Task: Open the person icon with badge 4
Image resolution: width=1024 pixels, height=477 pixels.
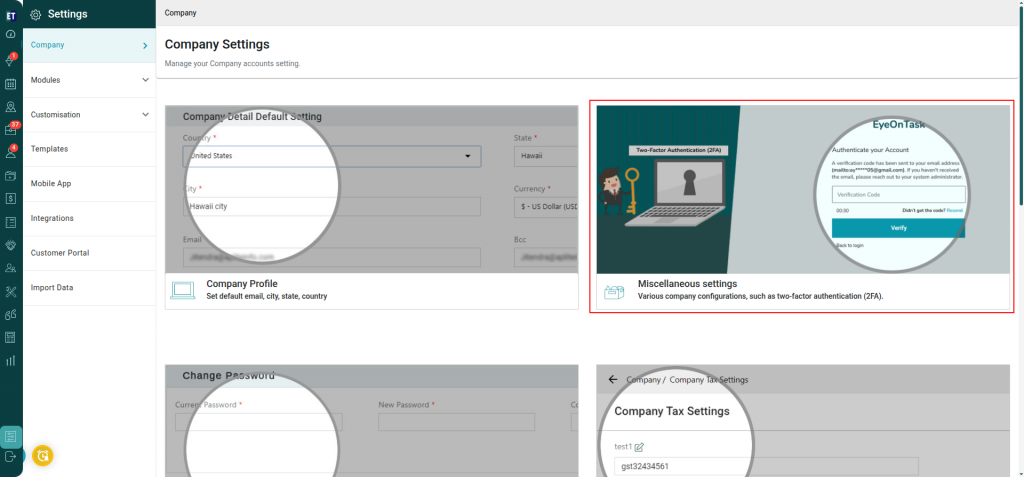Action: click(x=10, y=152)
